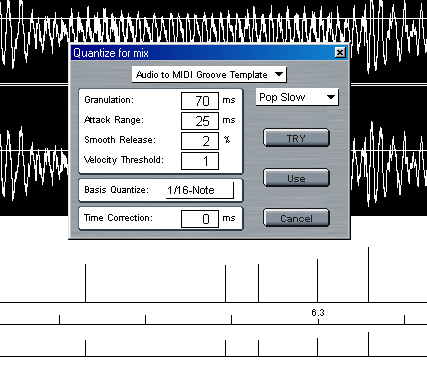Click the Use button
427x366 pixels.
tap(296, 178)
